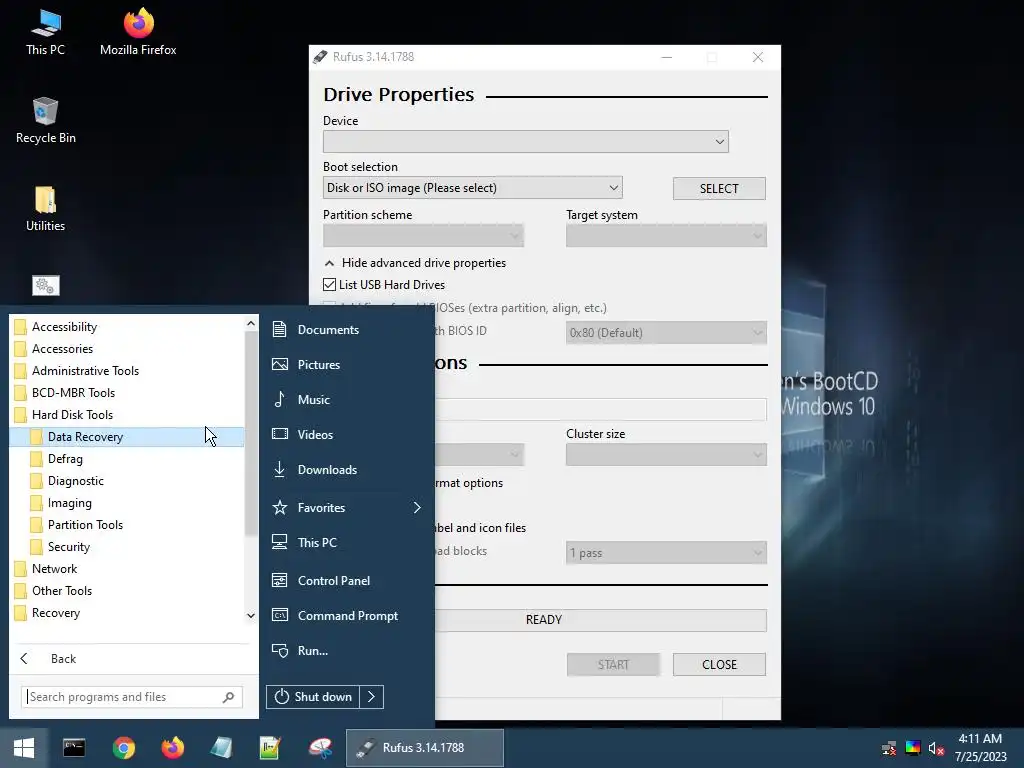Open Cluster size dropdown
Viewport: 1024px width, 768px height.
tap(666, 455)
